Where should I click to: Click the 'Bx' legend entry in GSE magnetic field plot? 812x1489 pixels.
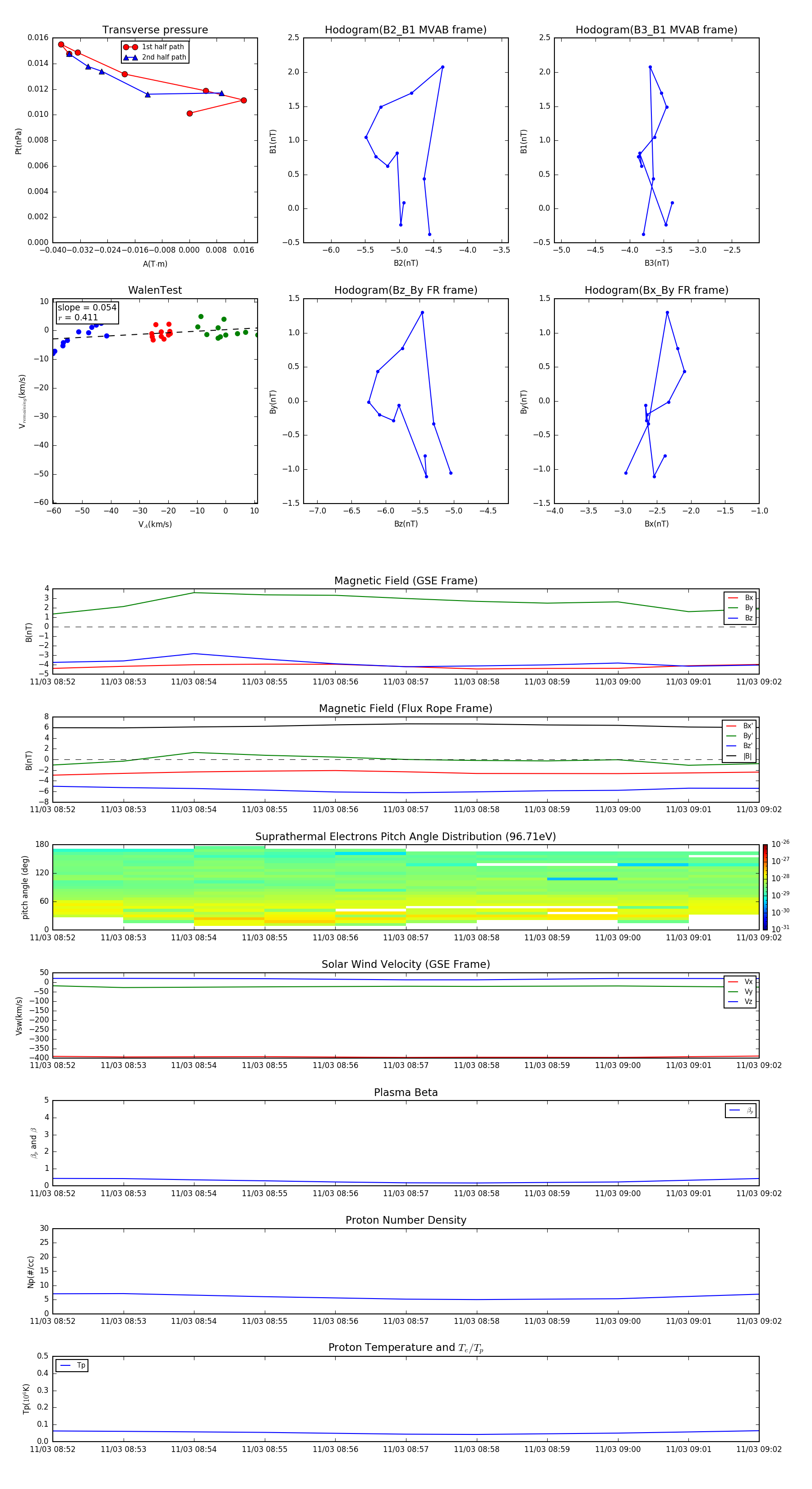[x=740, y=598]
